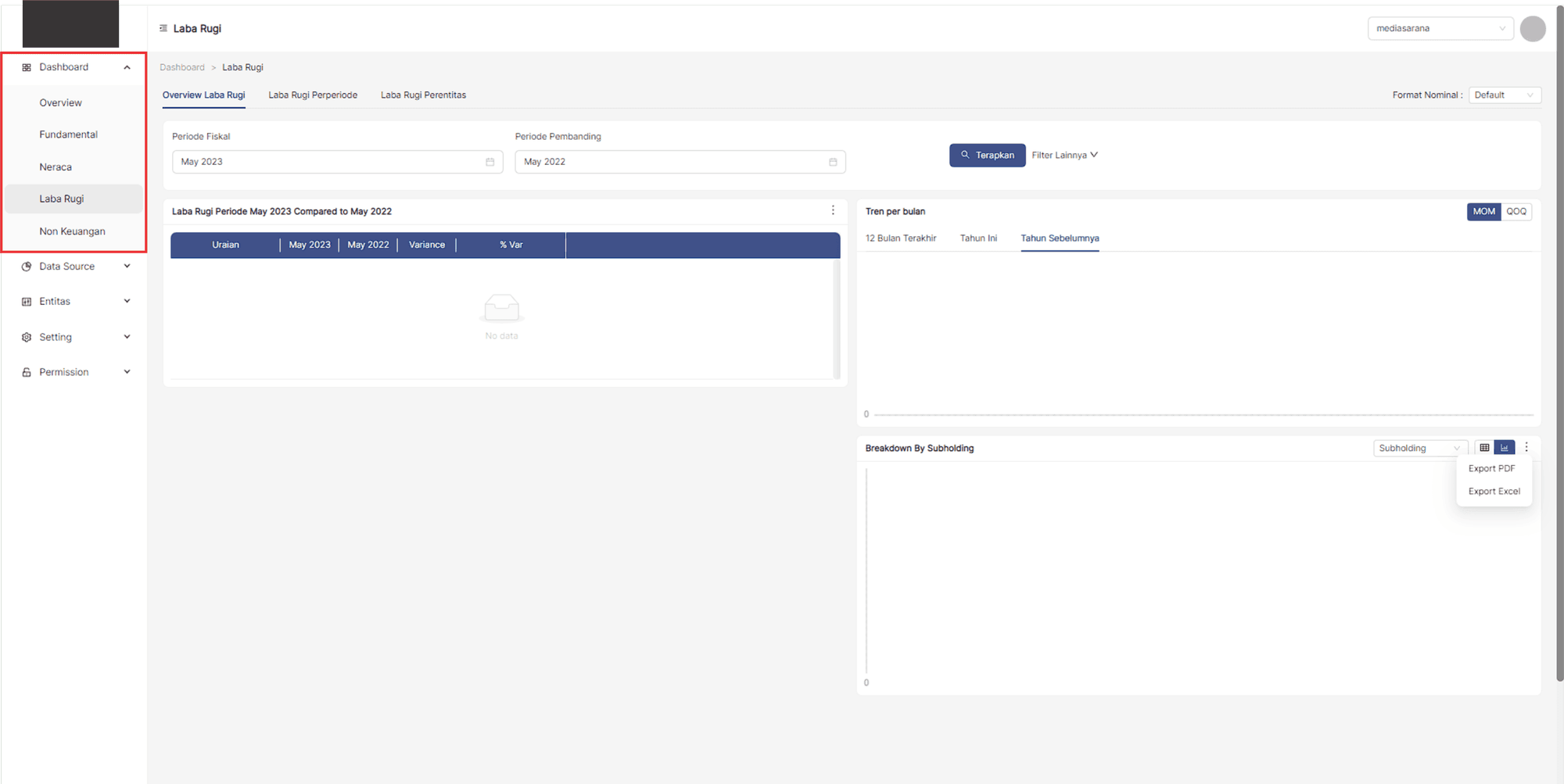Viewport: 1564px width, 784px height.
Task: Select the 12 Bulan Terakhir tab
Action: click(901, 238)
